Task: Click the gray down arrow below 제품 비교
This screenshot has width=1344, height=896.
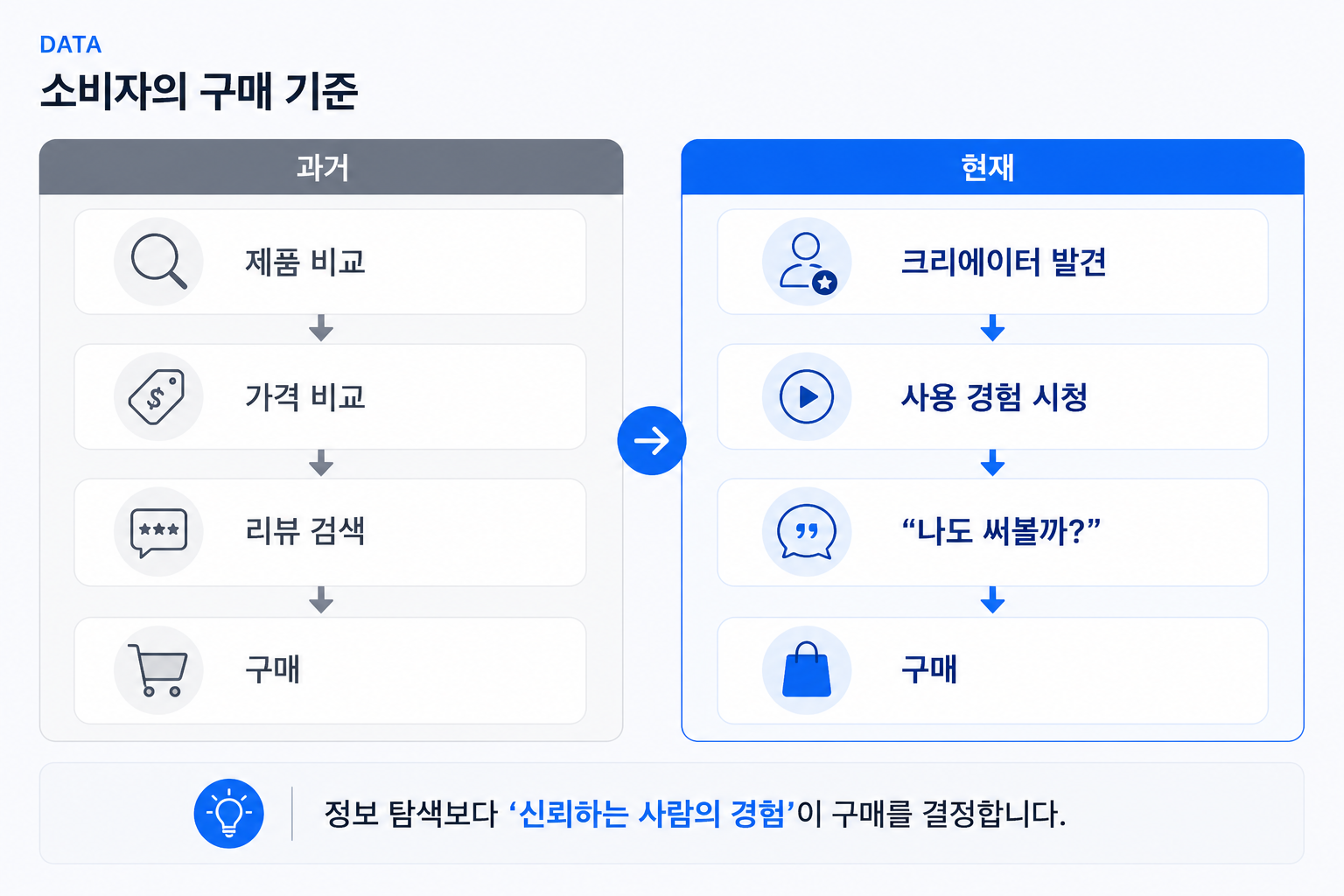Action: [321, 328]
